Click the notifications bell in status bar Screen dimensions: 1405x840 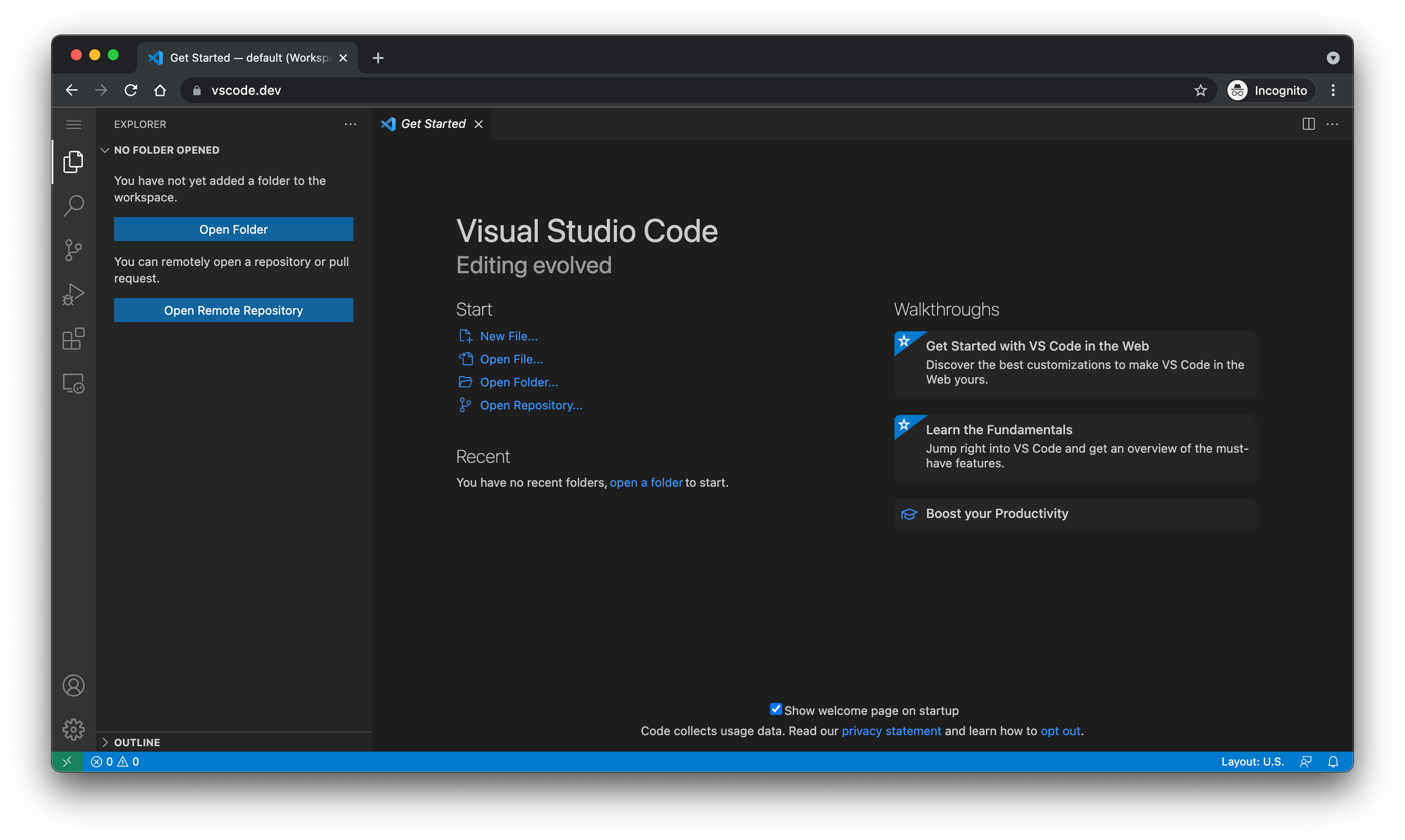pyautogui.click(x=1333, y=762)
